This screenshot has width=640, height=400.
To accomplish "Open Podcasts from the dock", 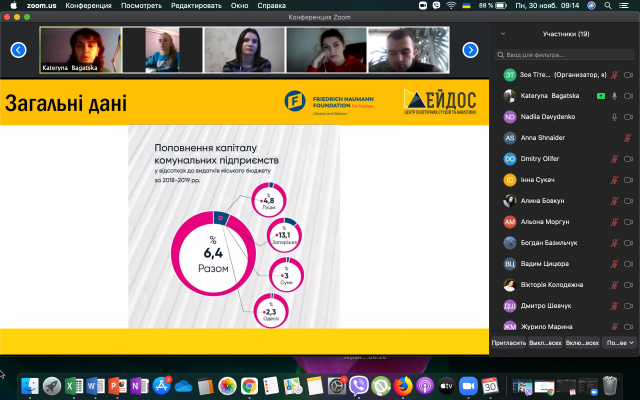I will (x=424, y=386).
